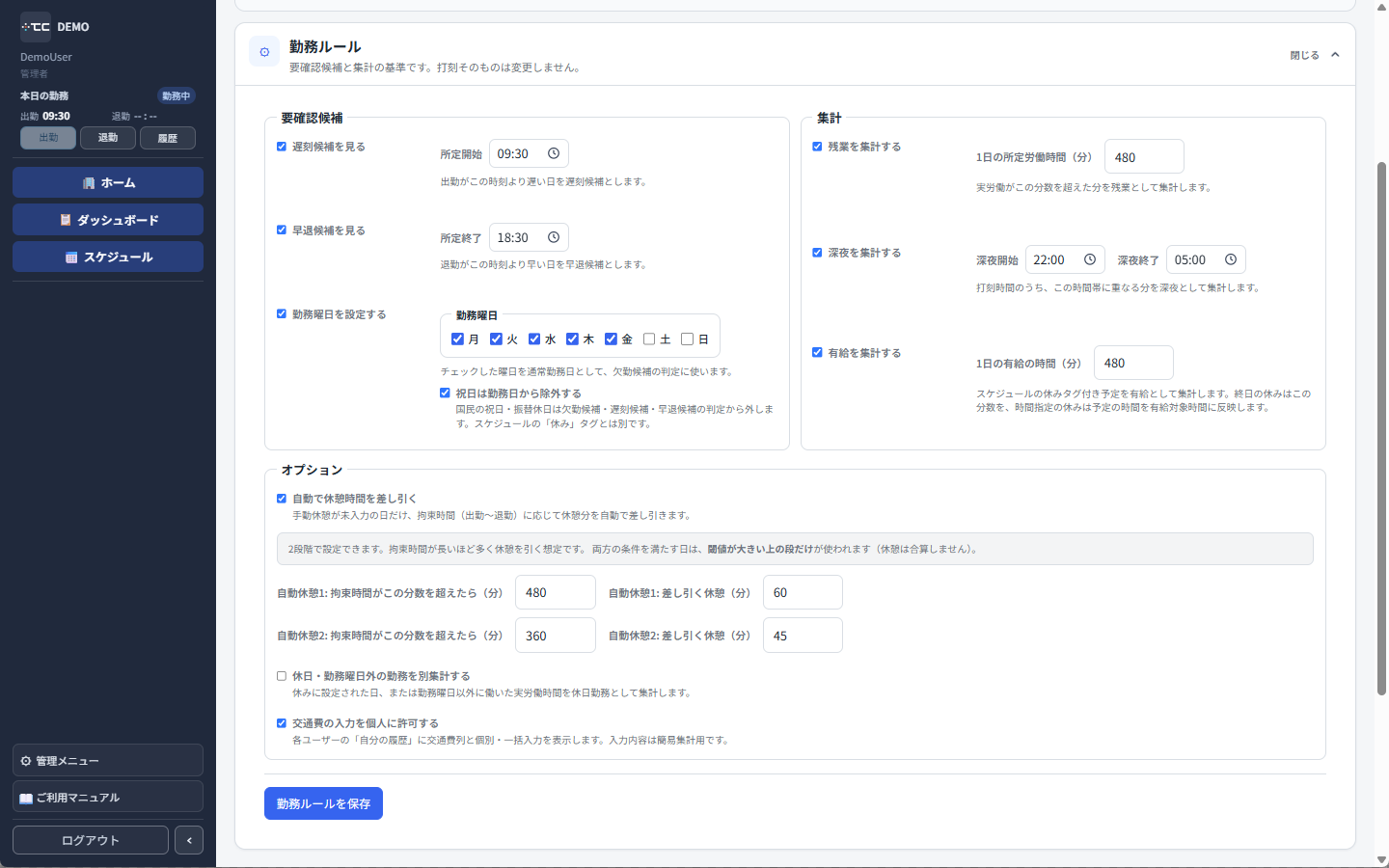Toggle 遅刻候補を見る checkbox
This screenshot has width=1389, height=868.
pos(282,147)
